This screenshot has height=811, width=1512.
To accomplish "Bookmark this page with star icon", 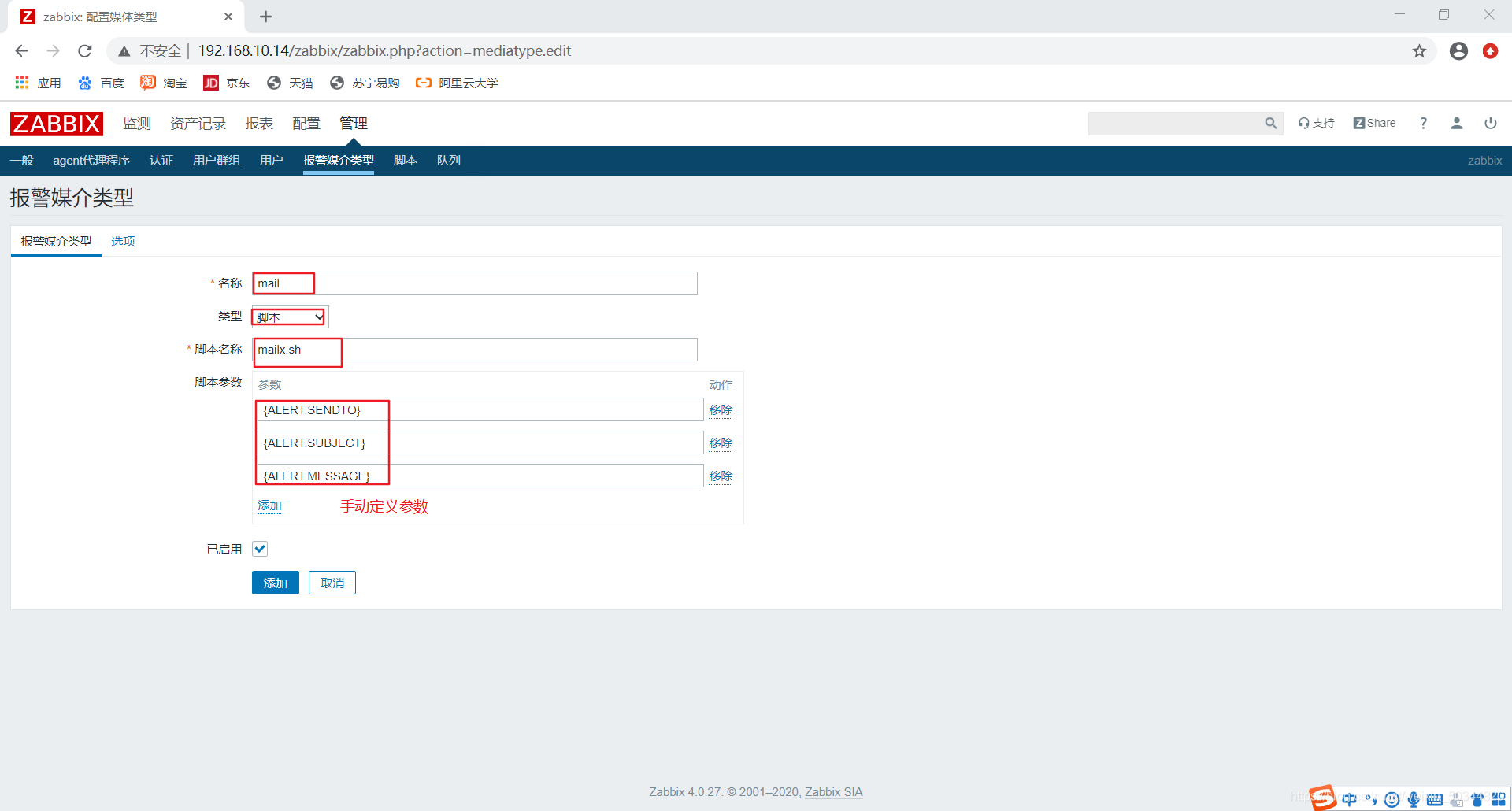I will click(x=1419, y=51).
